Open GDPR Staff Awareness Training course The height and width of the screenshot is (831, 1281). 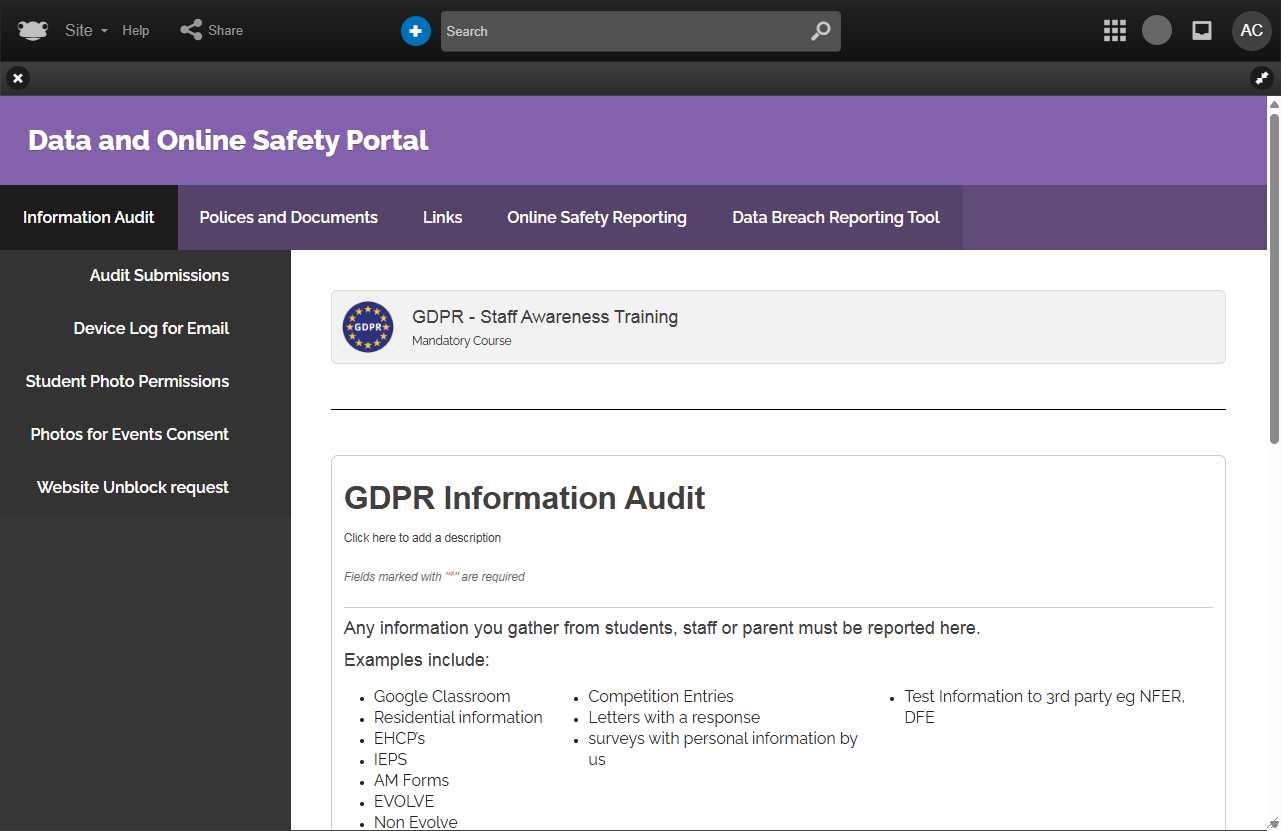pyautogui.click(x=545, y=317)
